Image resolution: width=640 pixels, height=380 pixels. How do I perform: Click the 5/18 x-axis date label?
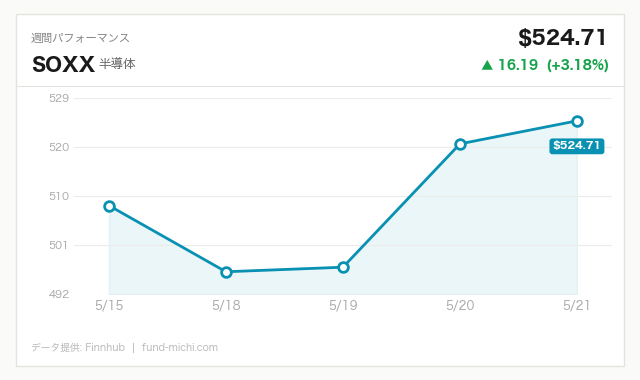pos(226,305)
